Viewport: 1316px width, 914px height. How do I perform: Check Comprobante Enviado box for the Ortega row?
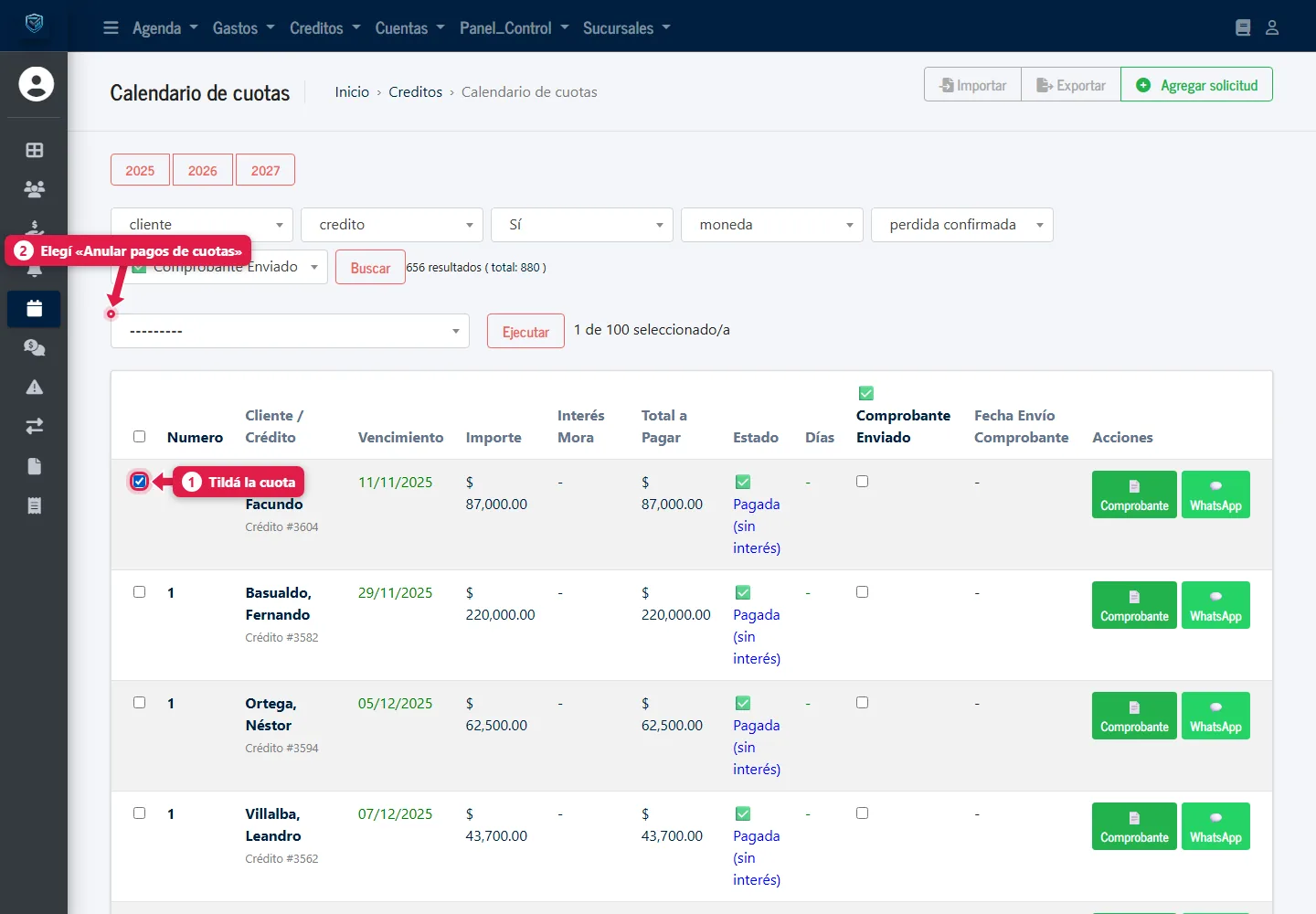862,703
